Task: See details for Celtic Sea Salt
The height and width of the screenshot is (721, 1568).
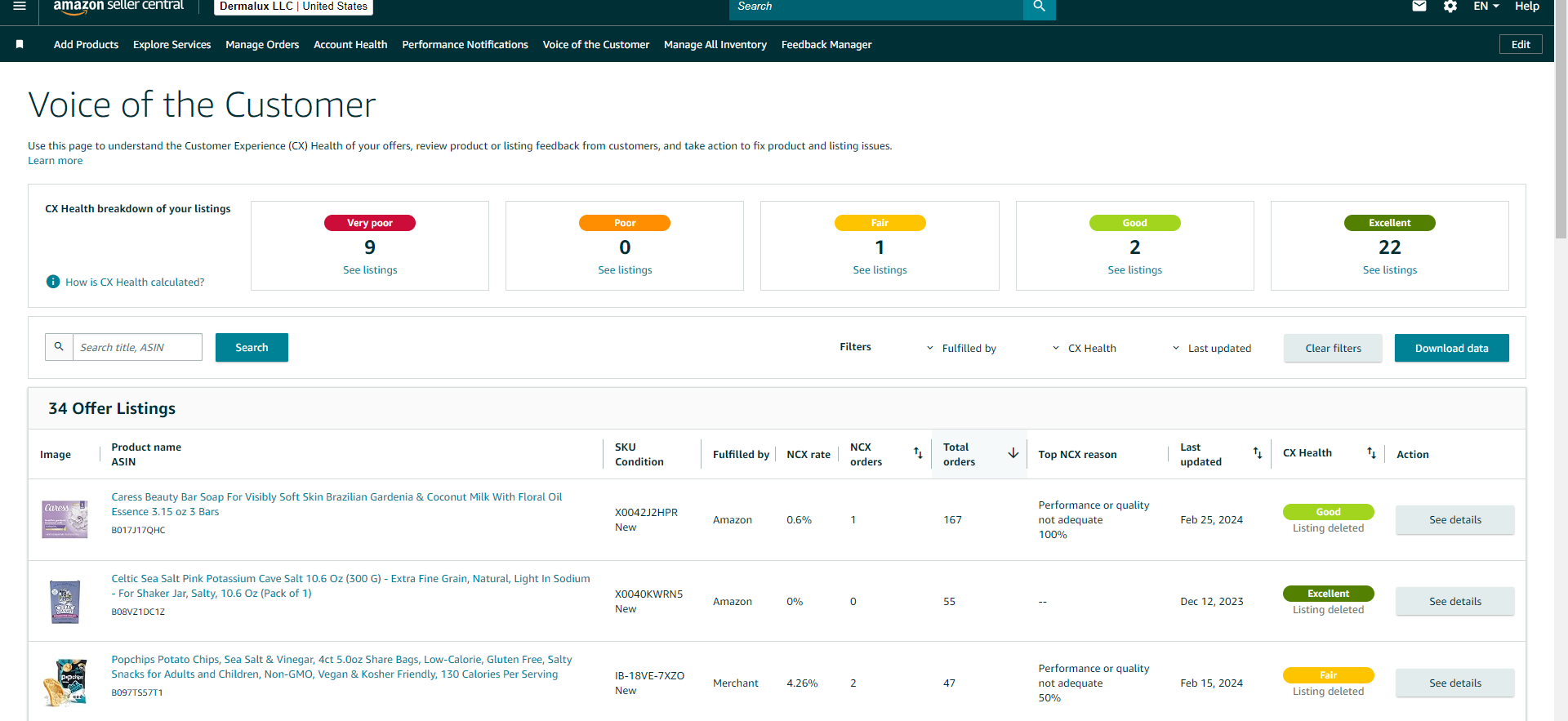Action: click(x=1454, y=602)
